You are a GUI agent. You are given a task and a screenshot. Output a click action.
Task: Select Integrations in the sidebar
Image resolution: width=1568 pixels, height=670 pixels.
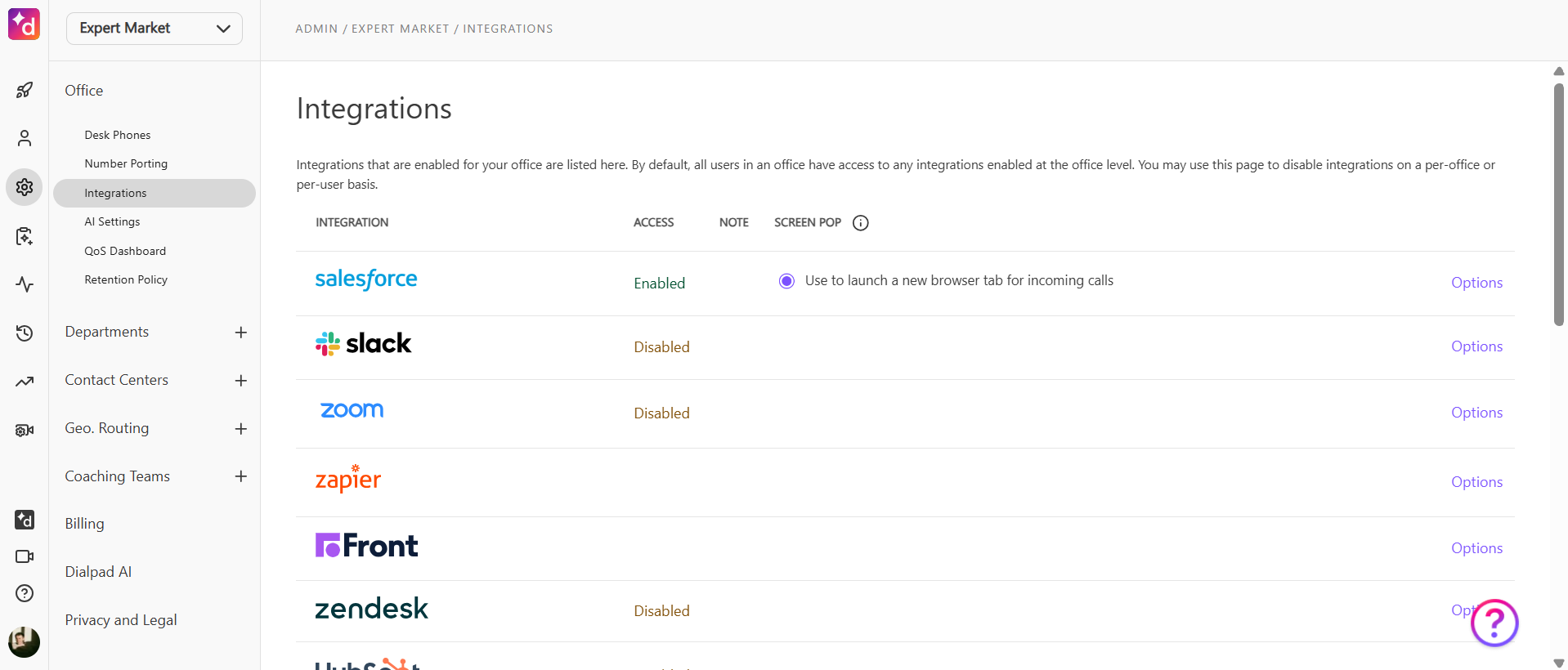(x=155, y=193)
